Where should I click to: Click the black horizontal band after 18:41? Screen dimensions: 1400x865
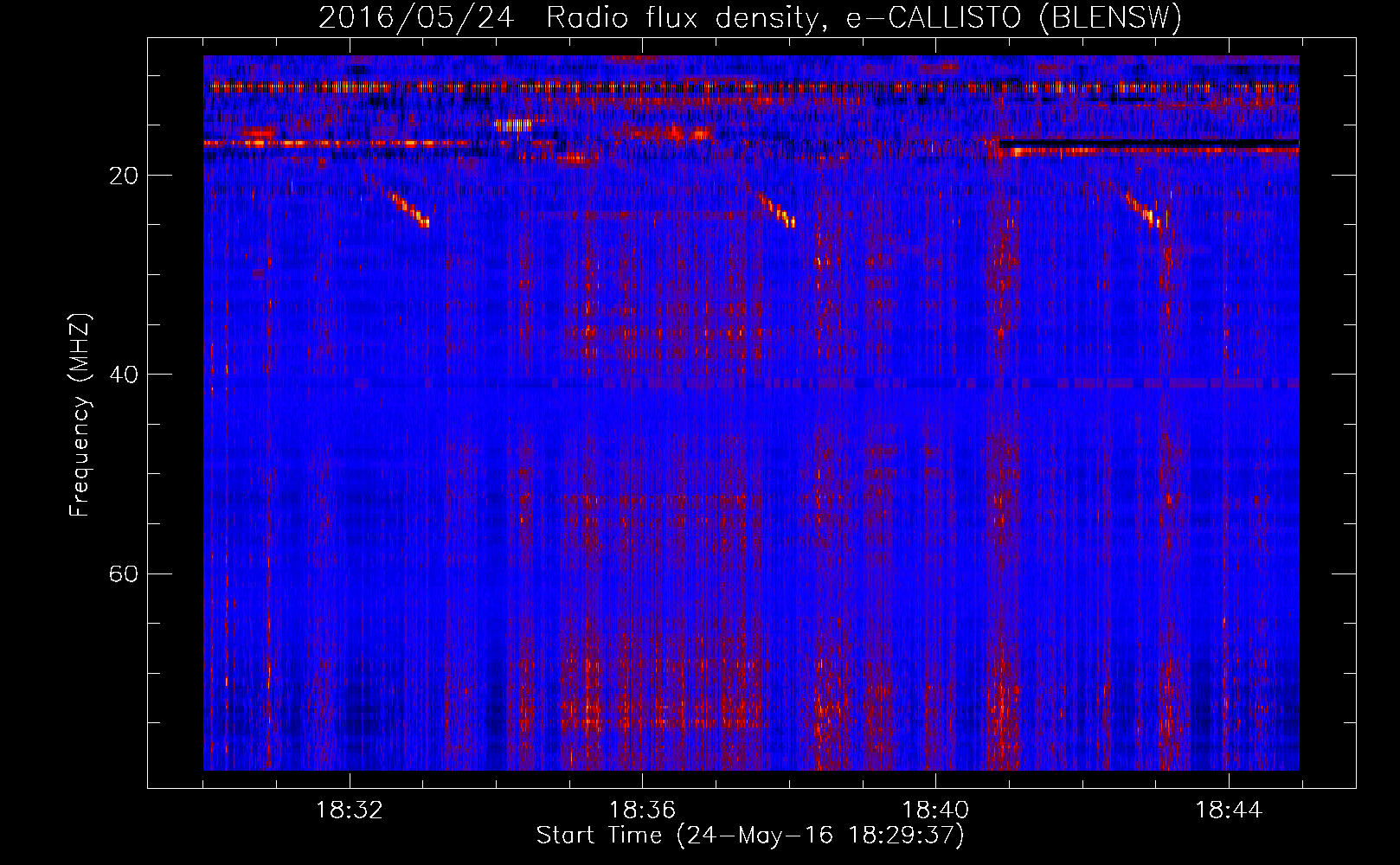click(1149, 144)
